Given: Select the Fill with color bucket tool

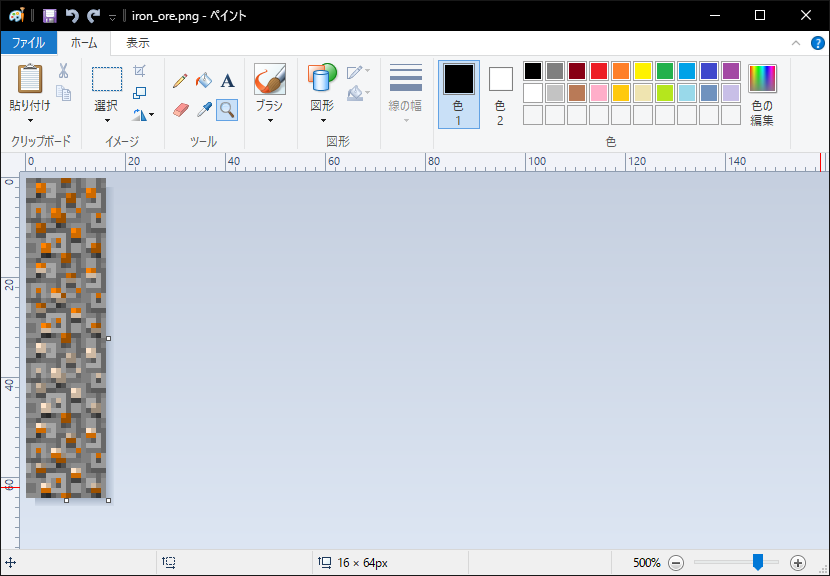Looking at the screenshot, I should click(204, 81).
